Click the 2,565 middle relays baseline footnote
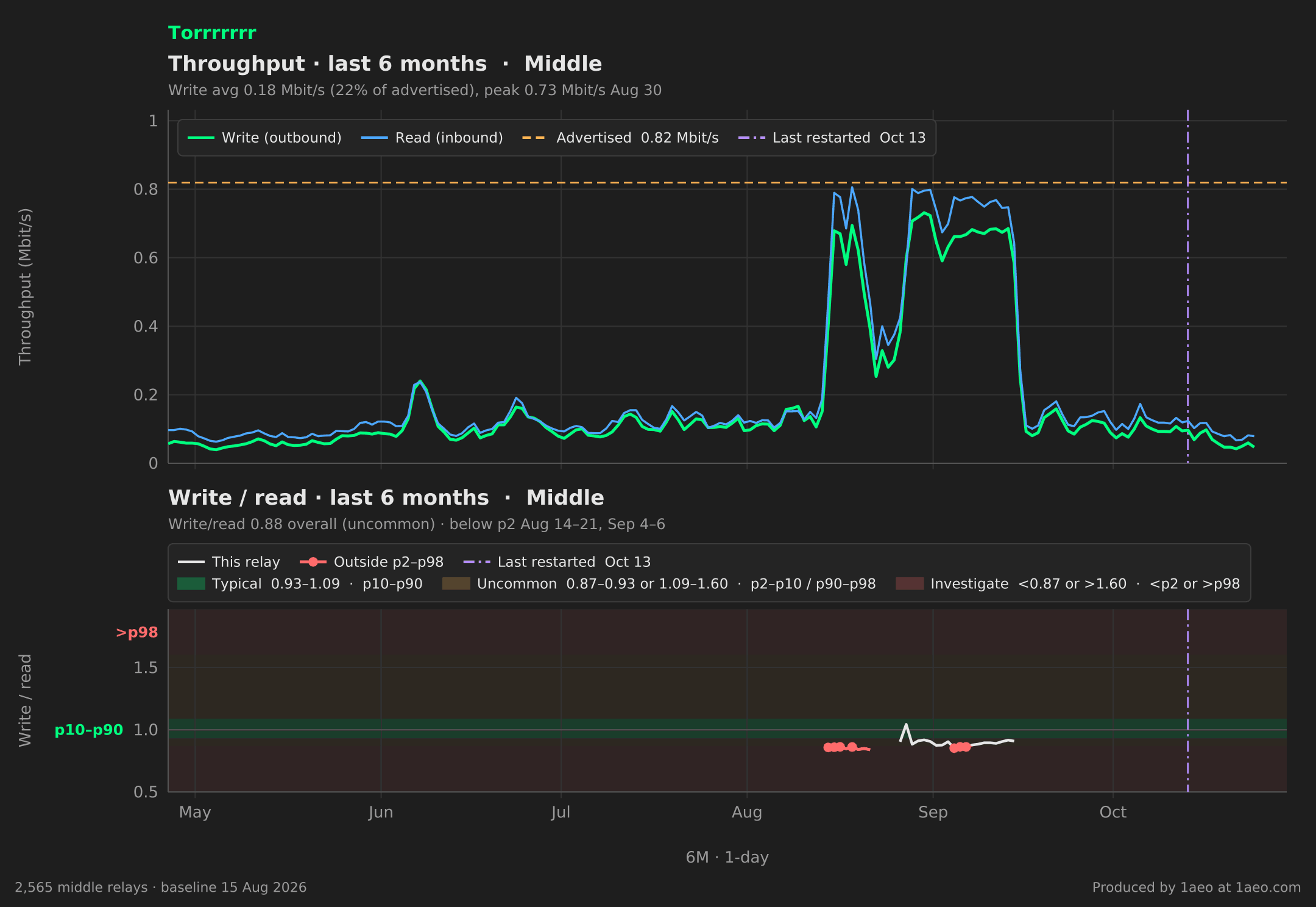1316x907 pixels. pos(161,887)
